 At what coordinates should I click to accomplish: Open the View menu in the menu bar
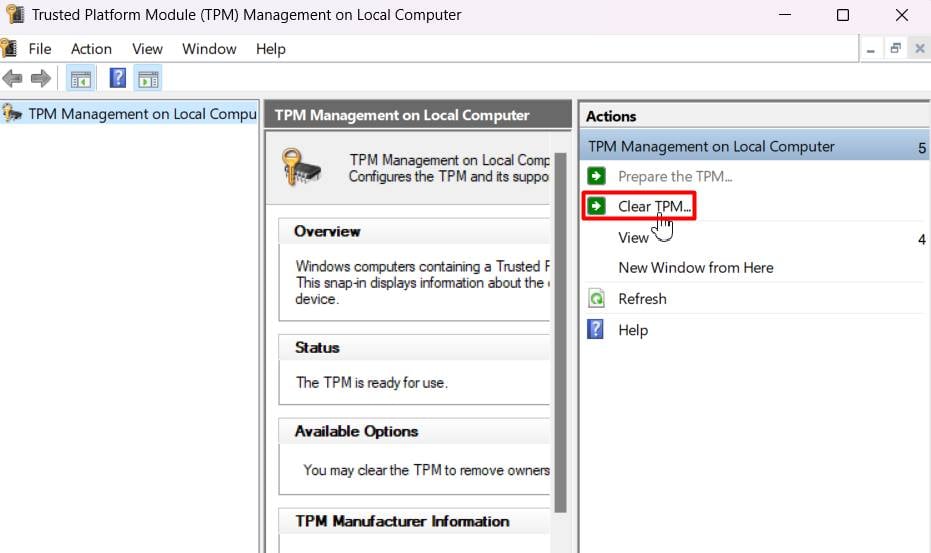[147, 49]
